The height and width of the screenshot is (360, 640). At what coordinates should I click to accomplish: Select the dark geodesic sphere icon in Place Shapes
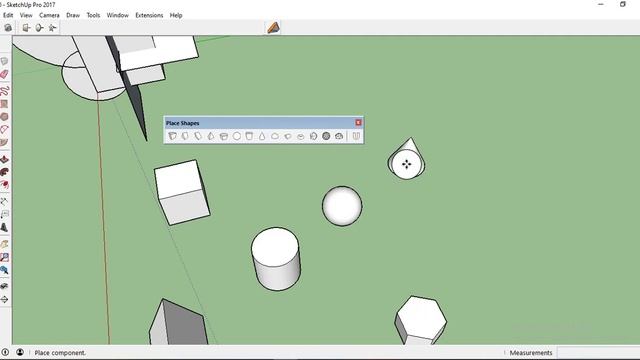point(326,136)
